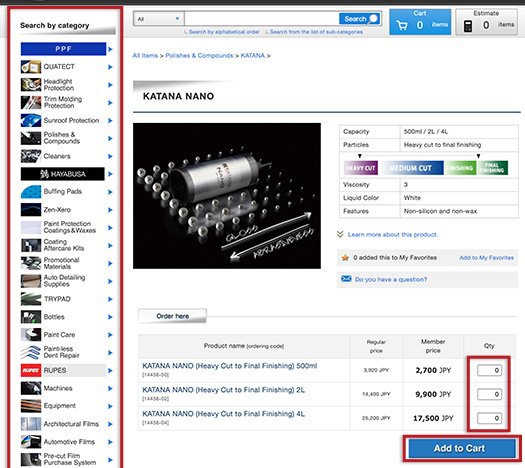Image resolution: width=525 pixels, height=468 pixels.
Task: Click the Bottles category icon
Action: click(x=31, y=317)
